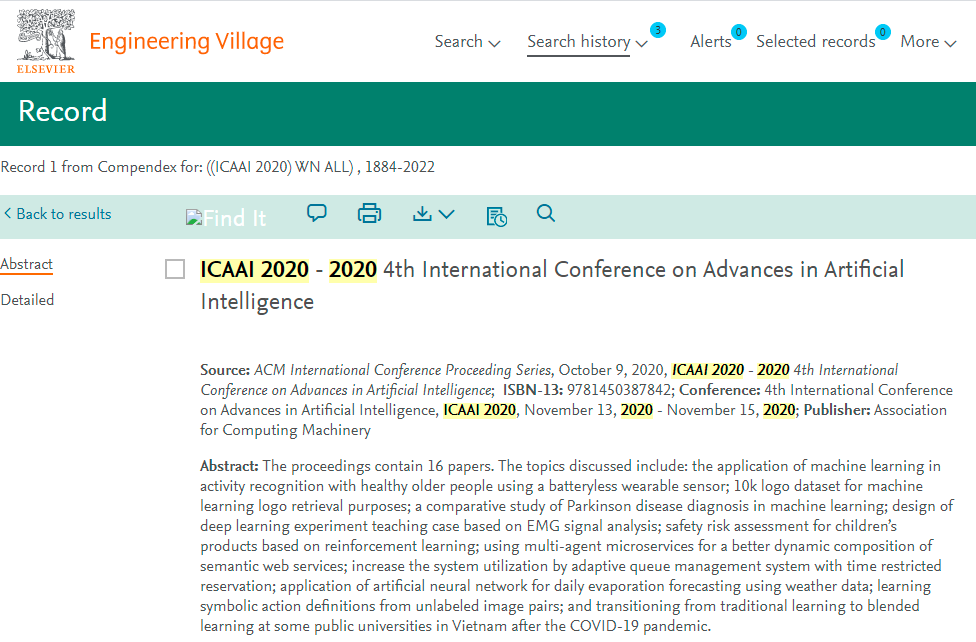Expand the download options chevron
The width and height of the screenshot is (976, 642).
coord(446,214)
